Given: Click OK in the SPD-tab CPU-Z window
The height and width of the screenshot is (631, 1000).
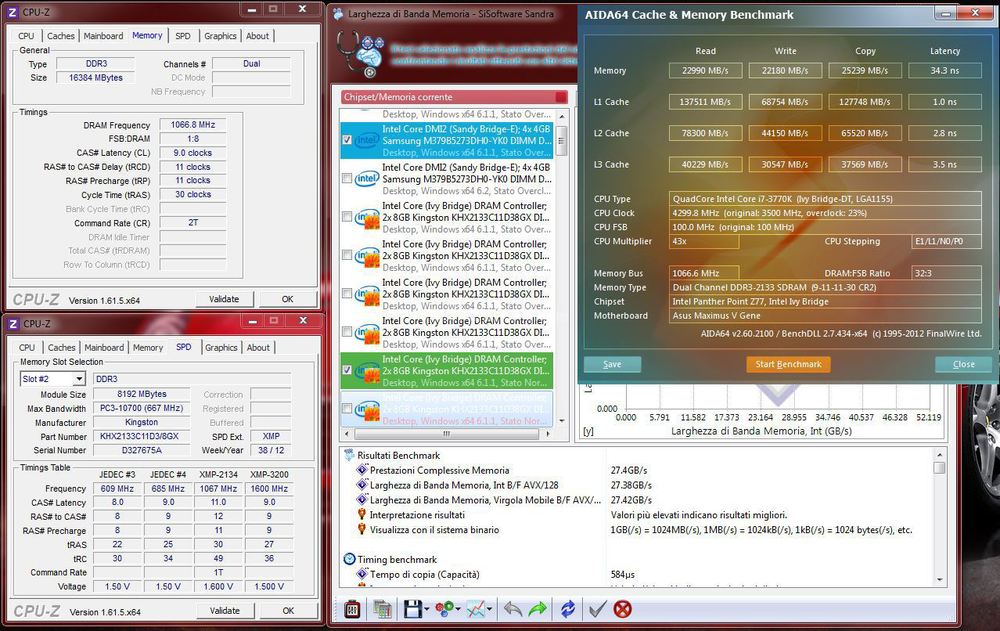Looking at the screenshot, I should point(288,611).
